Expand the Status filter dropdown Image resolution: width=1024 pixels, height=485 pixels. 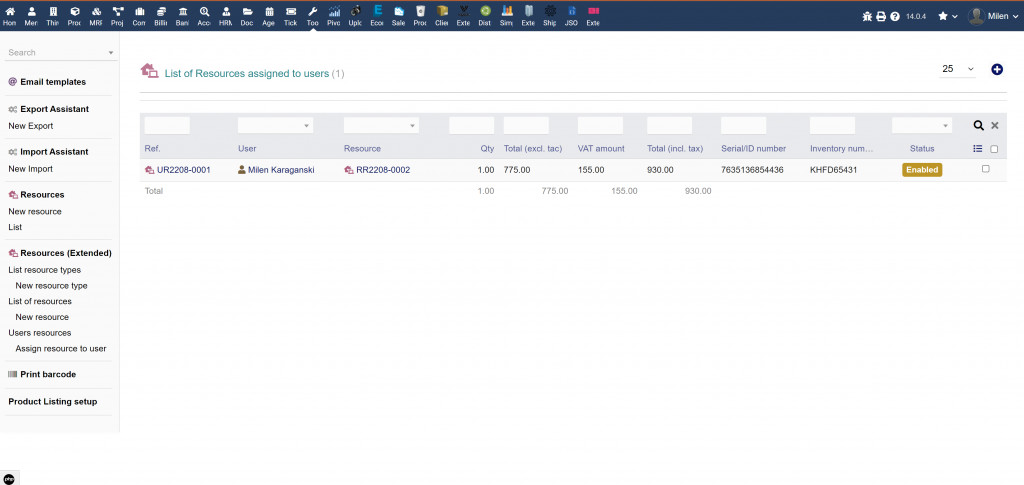coord(928,126)
